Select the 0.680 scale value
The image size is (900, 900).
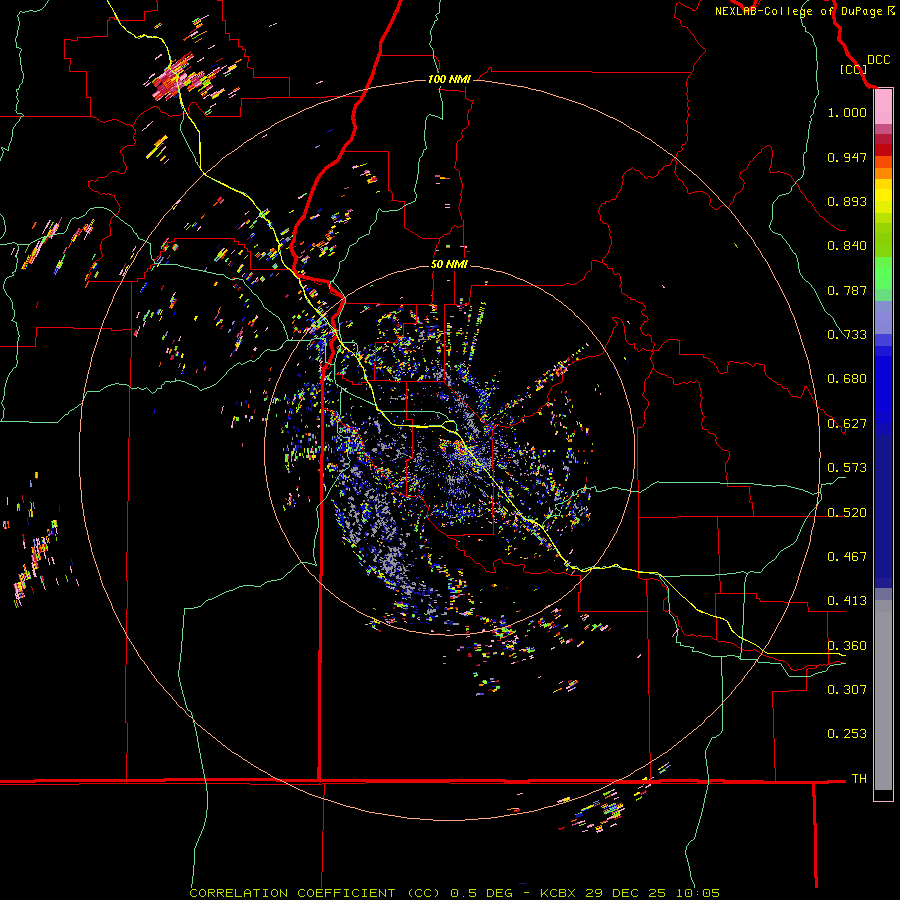(x=847, y=379)
